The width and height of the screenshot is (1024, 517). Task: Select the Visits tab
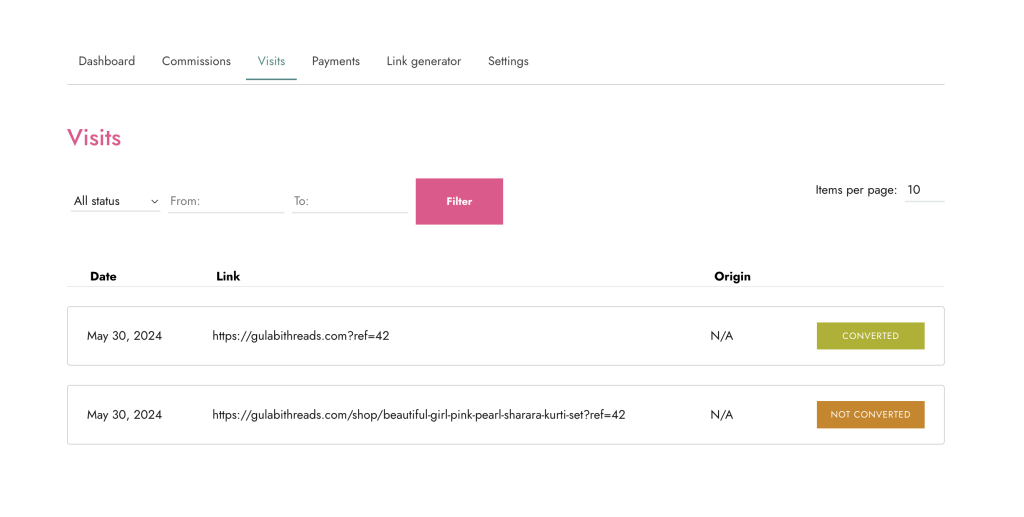[x=271, y=61]
